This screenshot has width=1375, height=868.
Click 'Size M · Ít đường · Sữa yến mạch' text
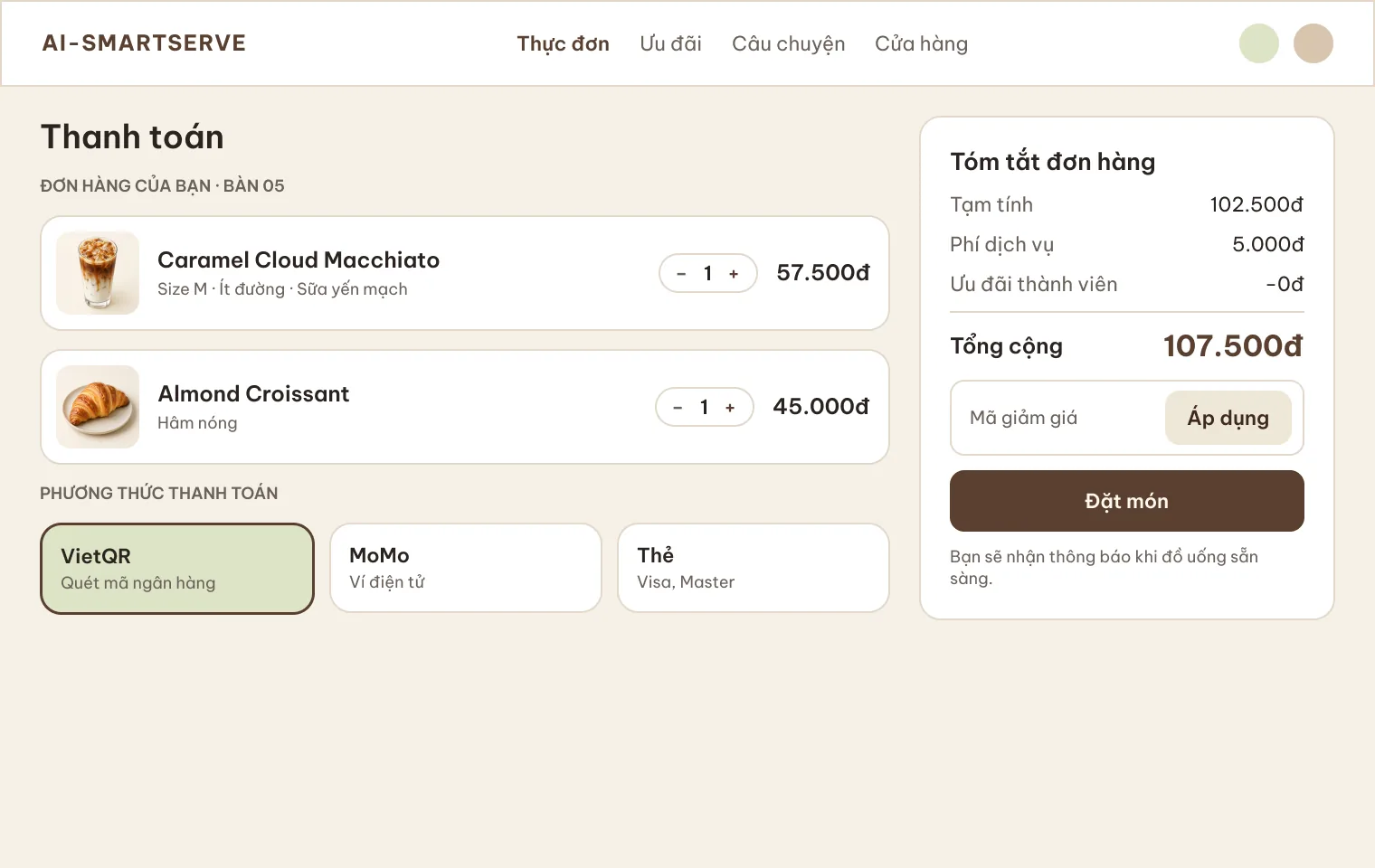tap(282, 289)
